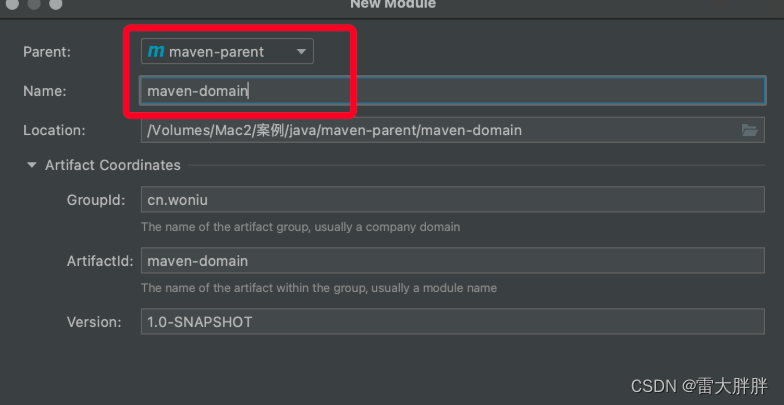Click the New Module window title
Image resolution: width=784 pixels, height=405 pixels.
point(392,4)
